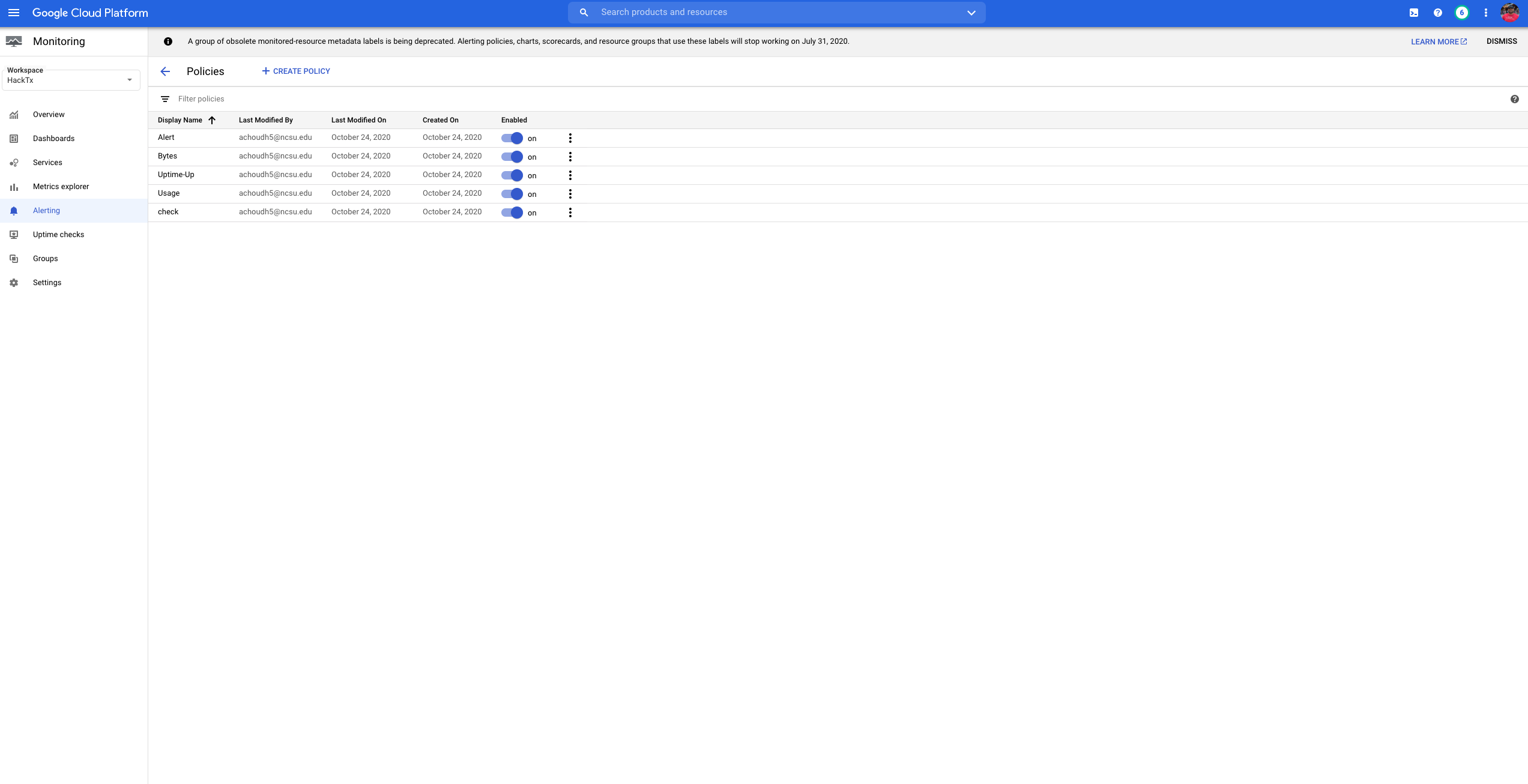1528x784 pixels.
Task: Go to Uptime checks in sidebar
Action: (58, 235)
